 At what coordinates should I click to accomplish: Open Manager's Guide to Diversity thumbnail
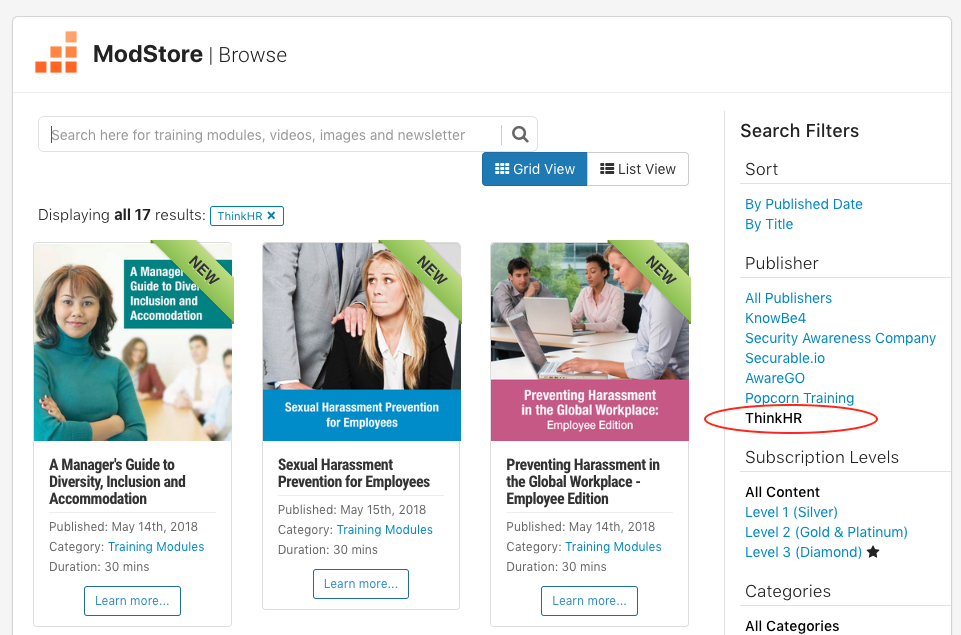pos(133,341)
